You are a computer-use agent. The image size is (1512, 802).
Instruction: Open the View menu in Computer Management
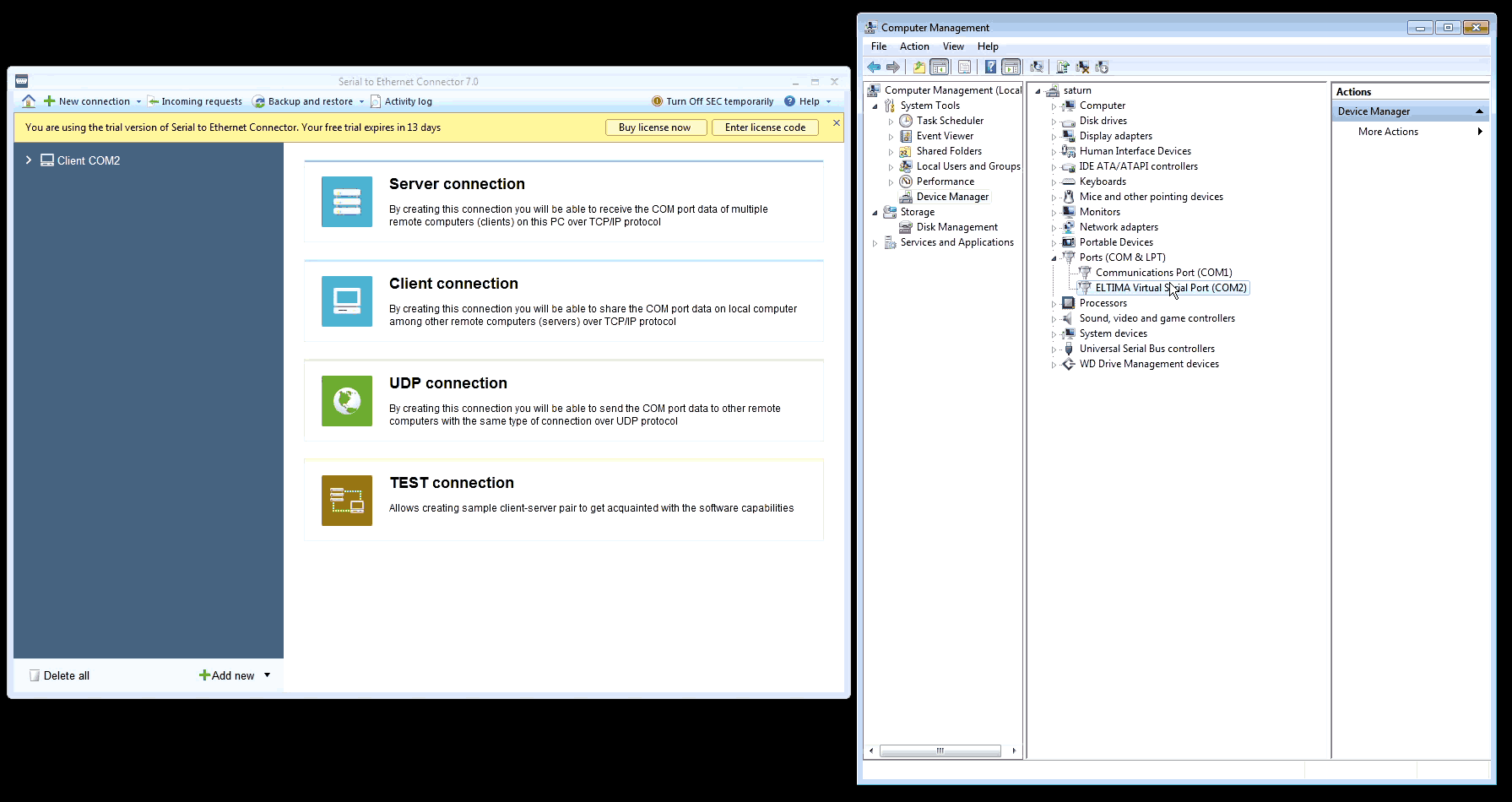pos(953,46)
